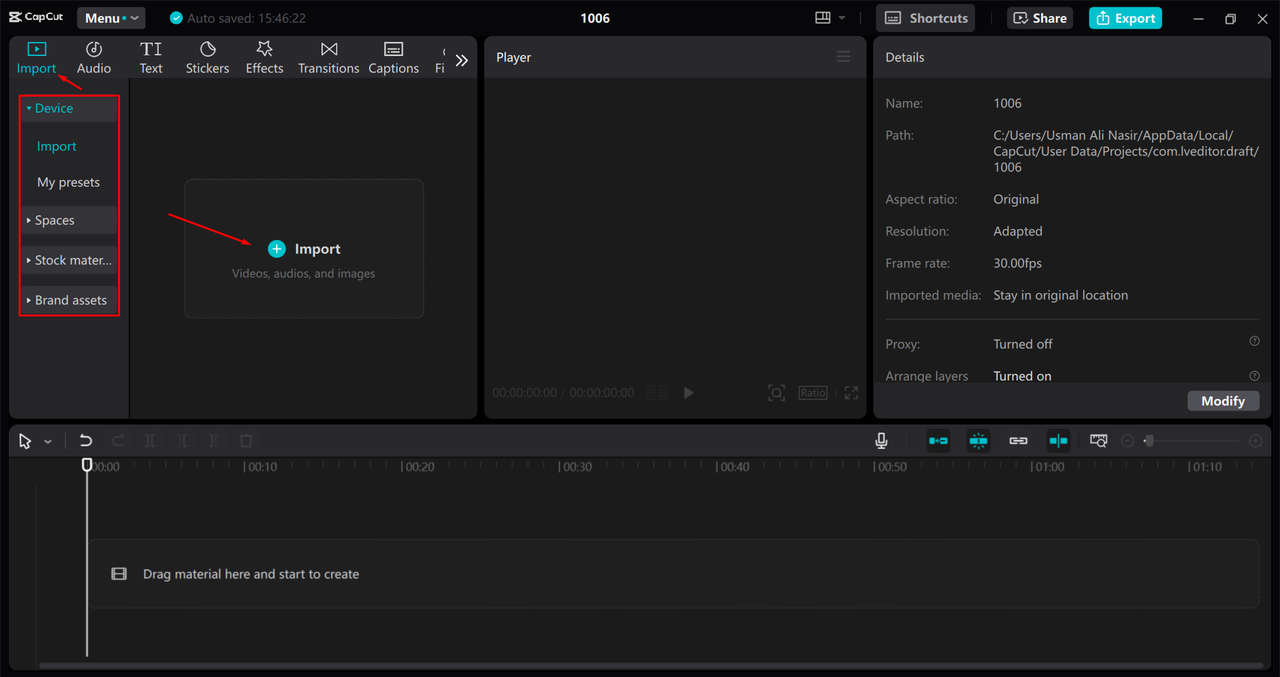Show Arrange layers help icon
The image size is (1280, 677).
tap(1255, 375)
